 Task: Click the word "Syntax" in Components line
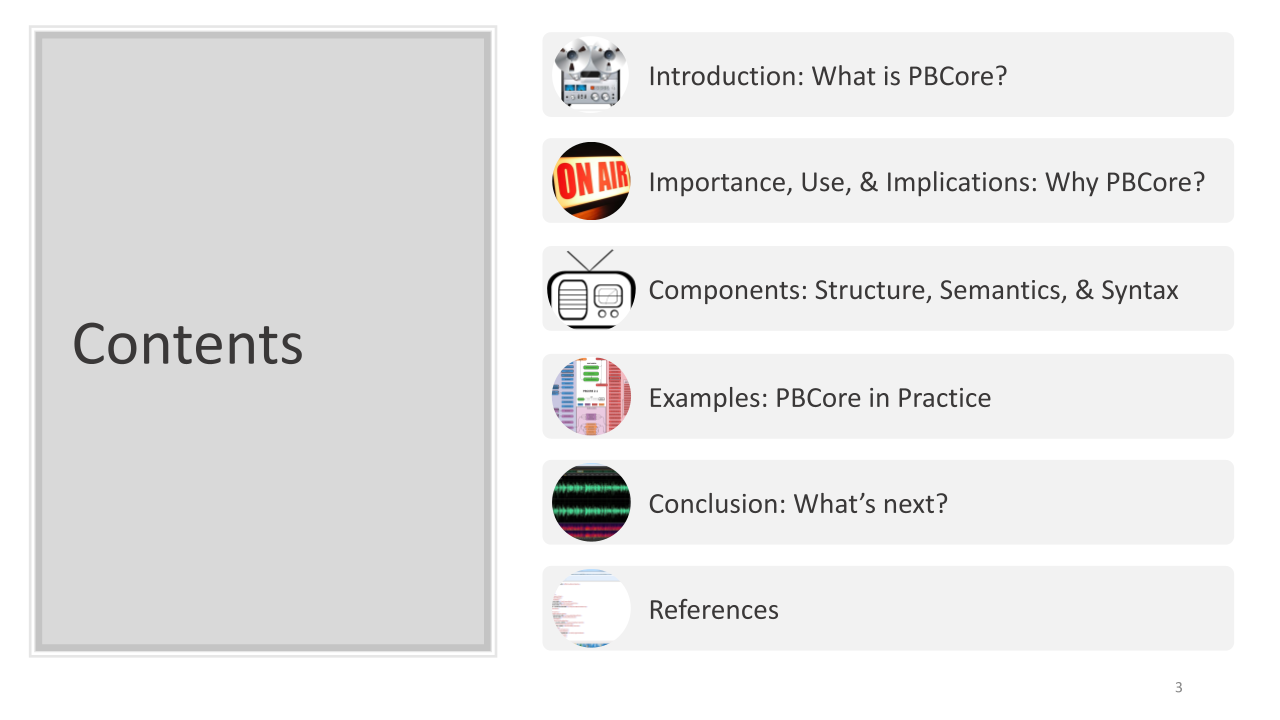click(1139, 290)
